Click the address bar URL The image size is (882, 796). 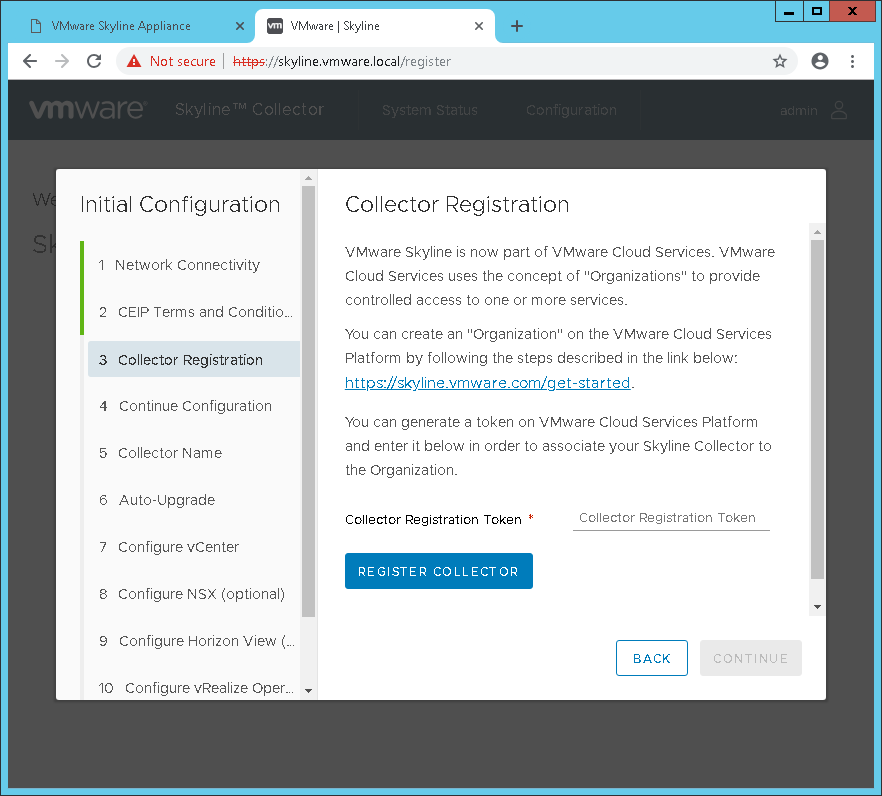(x=341, y=61)
